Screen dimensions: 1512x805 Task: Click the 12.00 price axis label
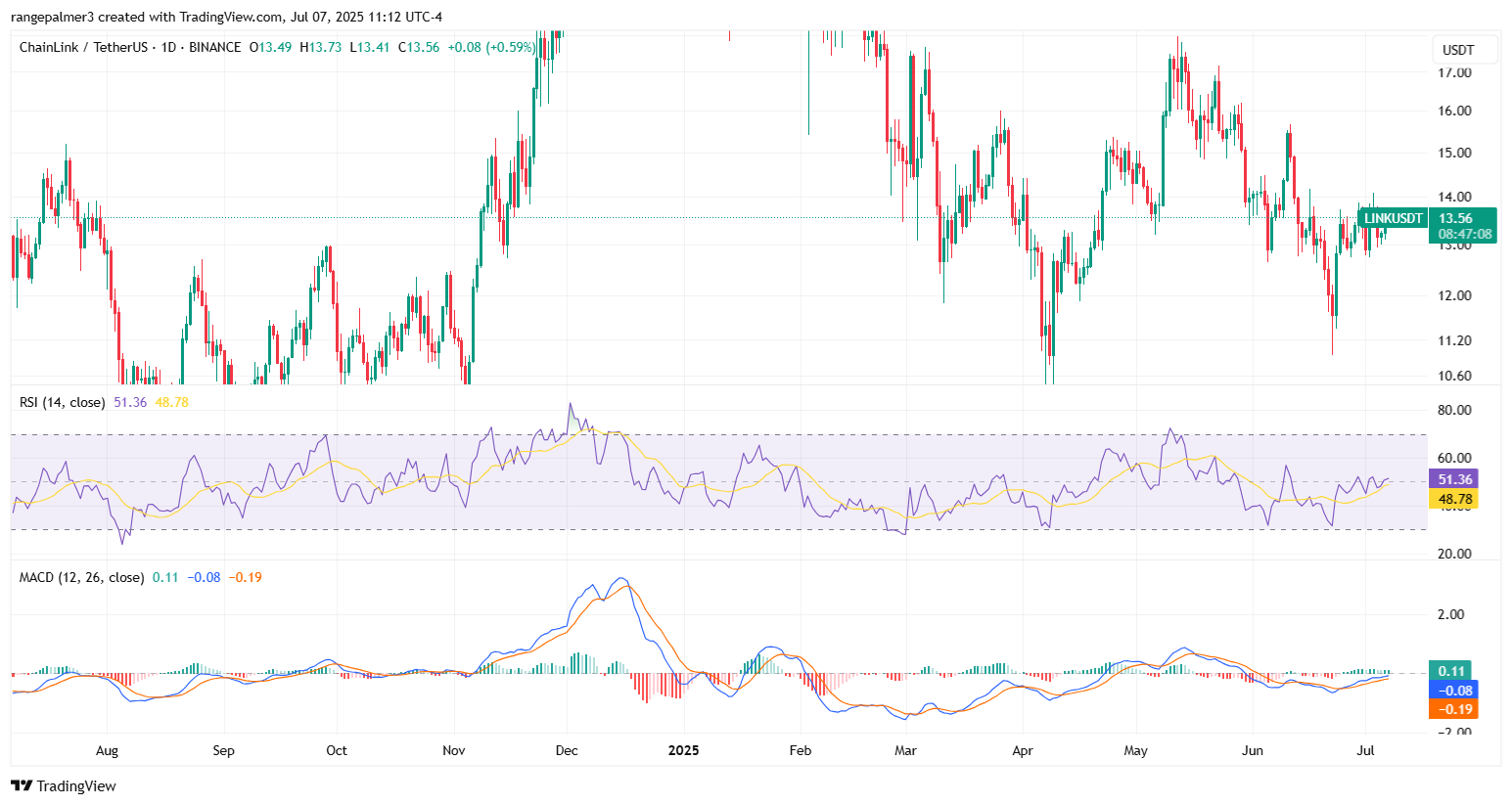pyautogui.click(x=1454, y=295)
